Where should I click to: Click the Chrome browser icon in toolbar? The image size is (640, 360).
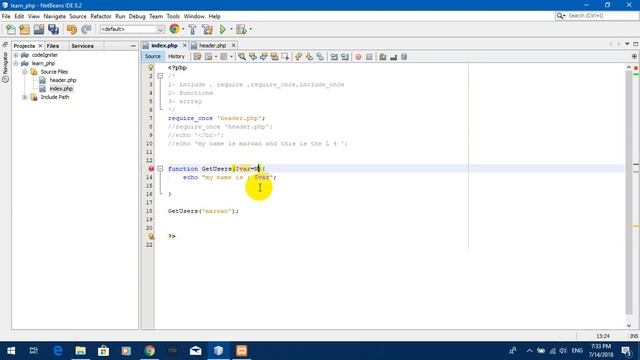click(x=174, y=29)
